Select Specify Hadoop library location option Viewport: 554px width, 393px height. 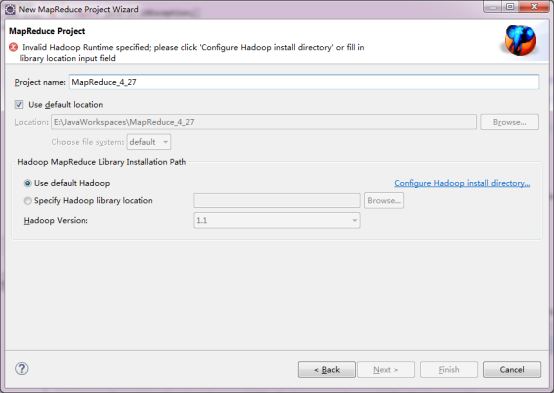pos(27,201)
